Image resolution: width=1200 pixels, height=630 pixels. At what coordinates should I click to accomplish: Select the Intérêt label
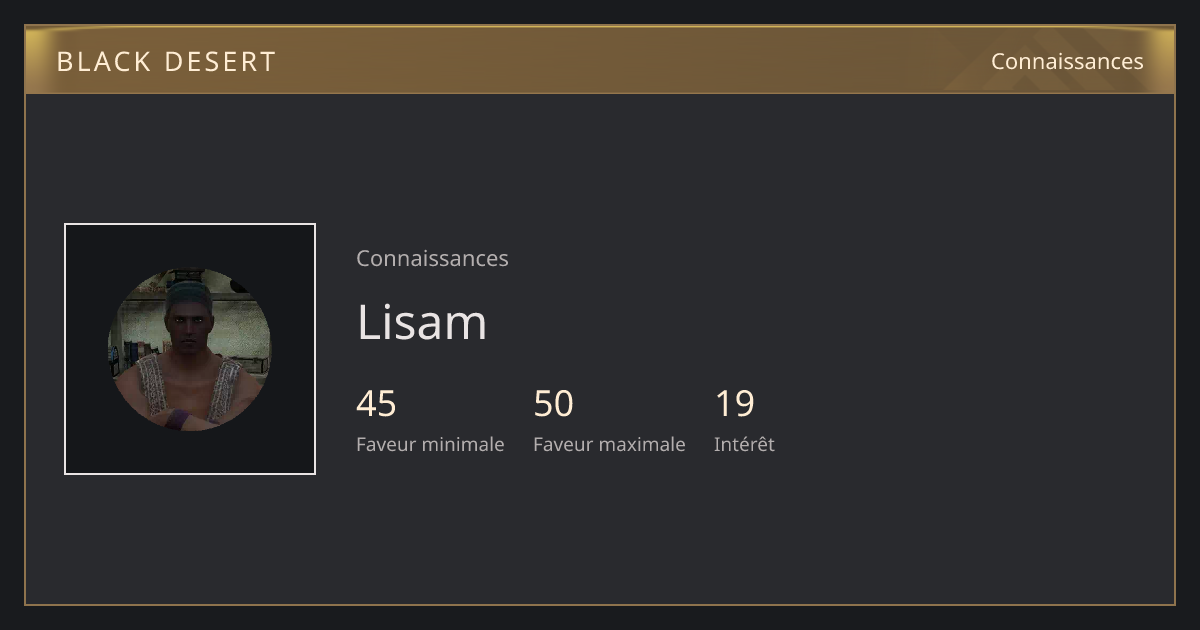744,444
